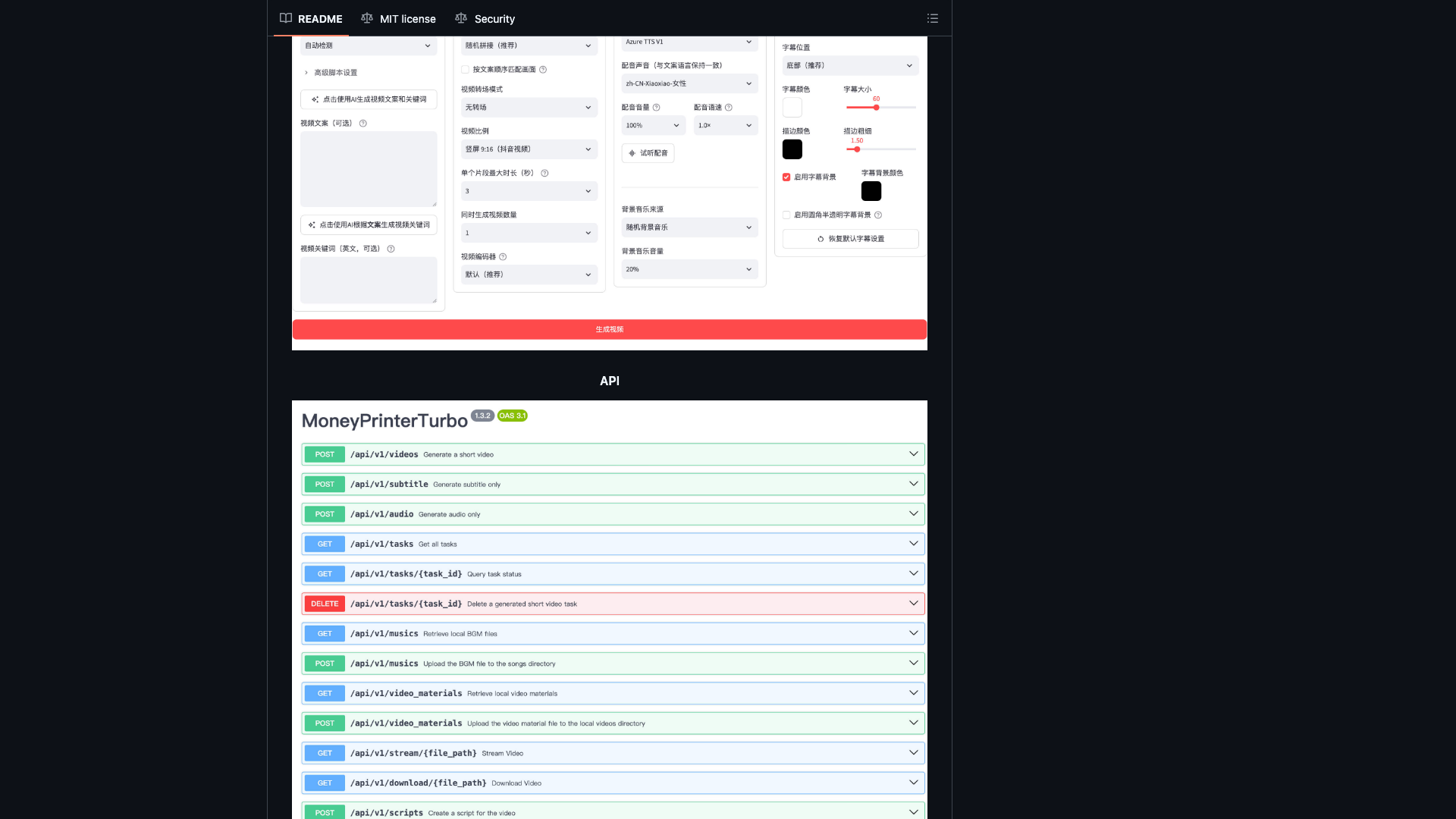The height and width of the screenshot is (819, 1456).
Task: Open the 背景音乐音量 dropdown showing 20%
Action: click(x=690, y=269)
